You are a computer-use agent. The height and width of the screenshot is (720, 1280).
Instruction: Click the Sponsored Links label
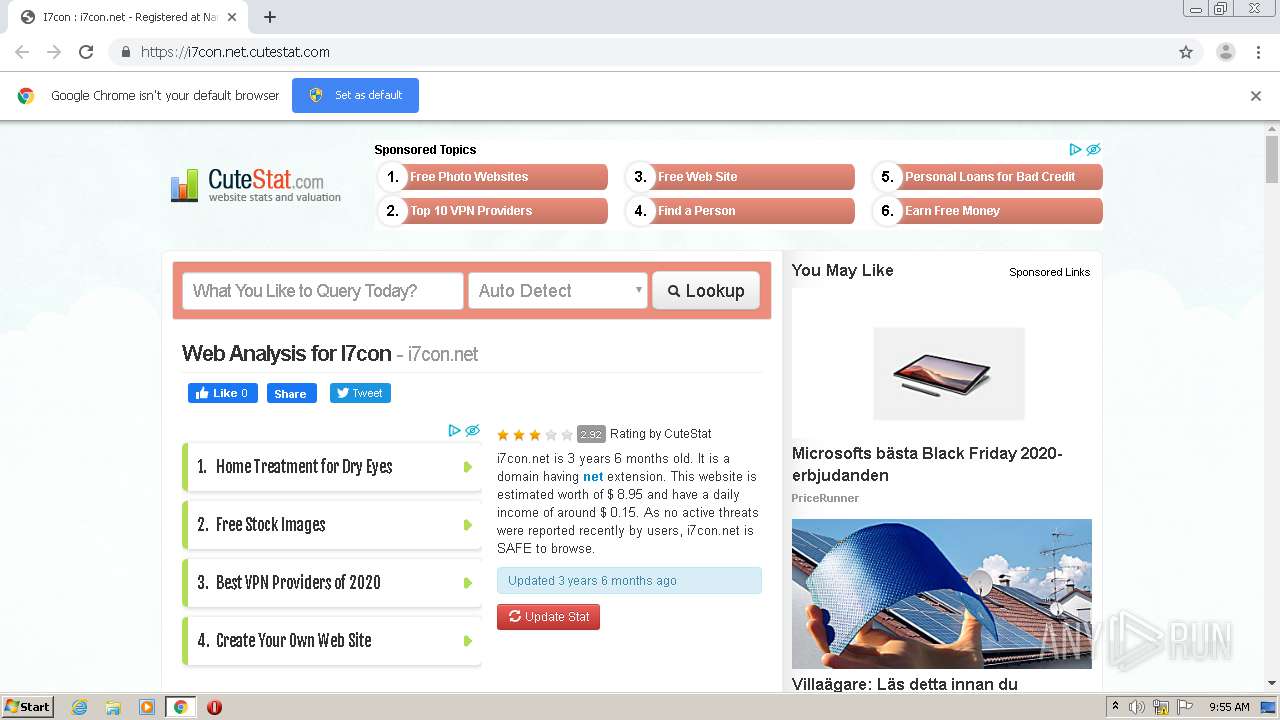[1049, 272]
